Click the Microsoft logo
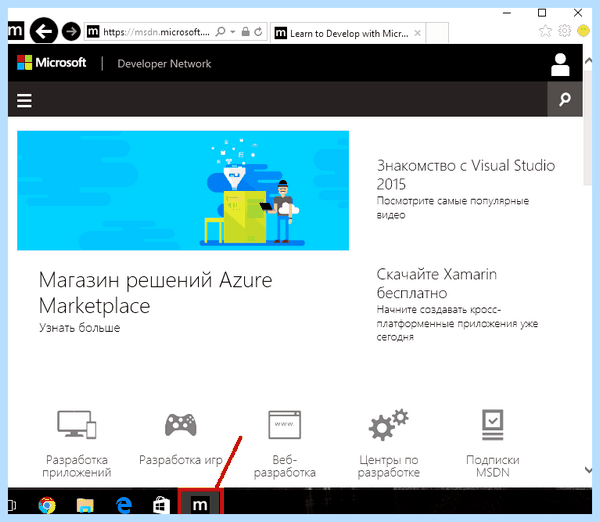 pyautogui.click(x=52, y=62)
